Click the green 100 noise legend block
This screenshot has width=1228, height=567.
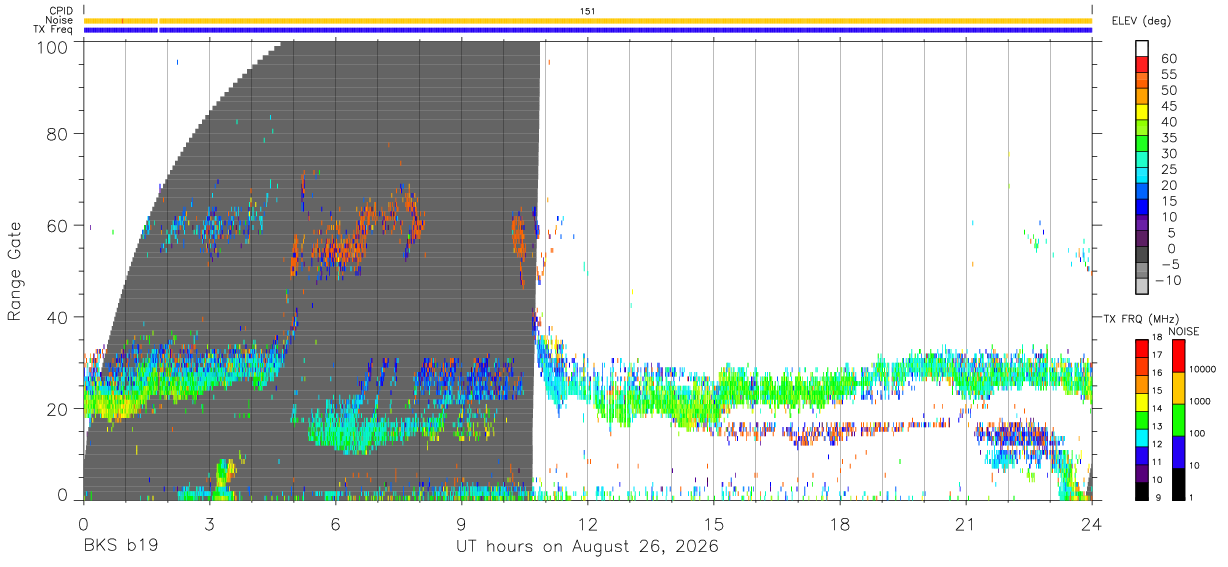[1177, 419]
